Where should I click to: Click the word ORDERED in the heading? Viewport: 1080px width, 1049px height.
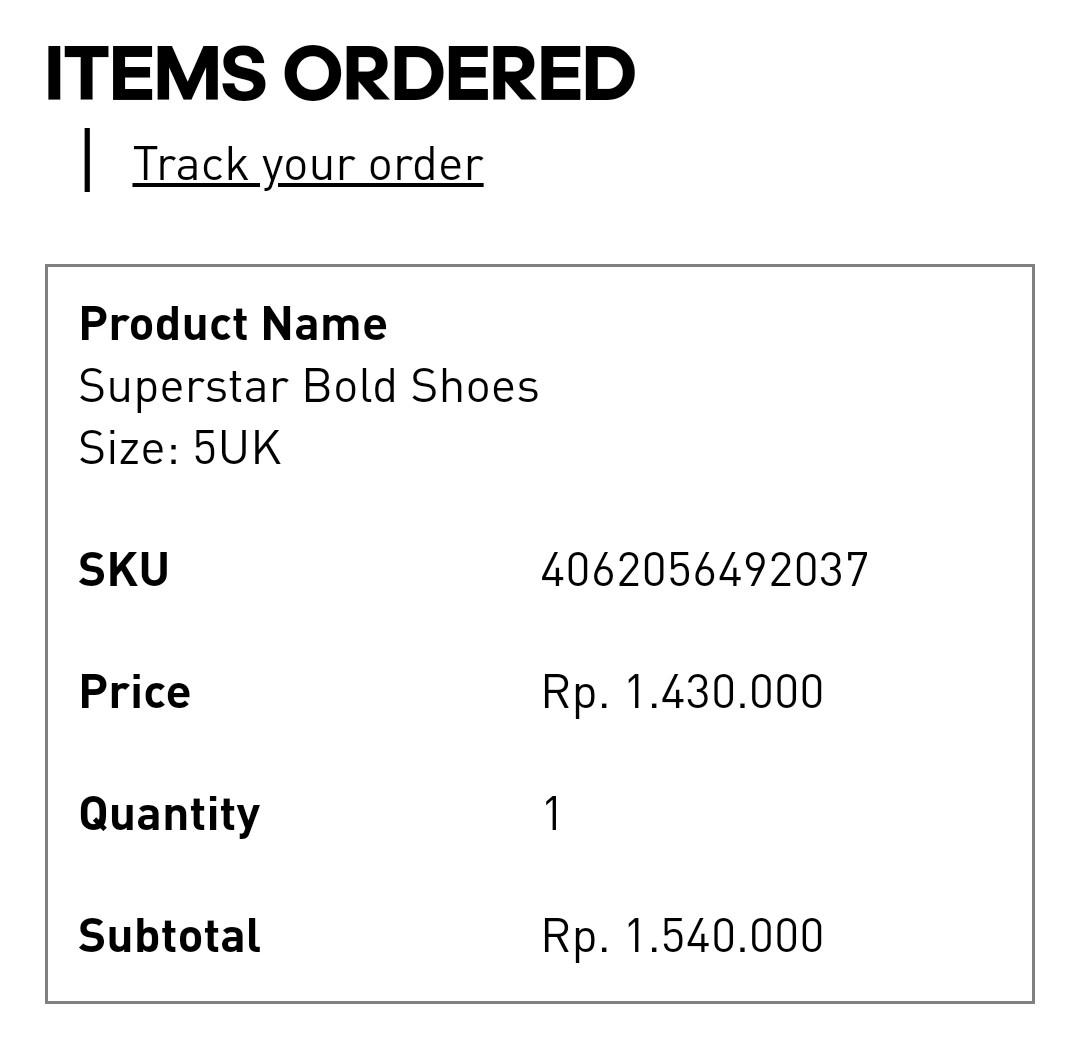[459, 75]
